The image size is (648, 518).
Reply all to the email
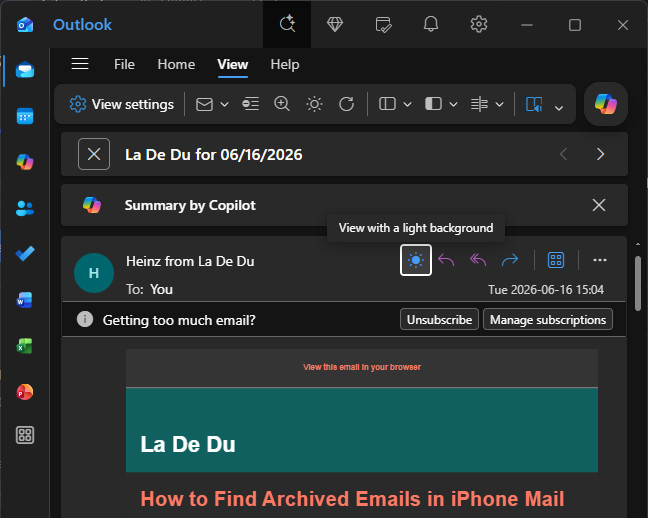pyautogui.click(x=478, y=260)
